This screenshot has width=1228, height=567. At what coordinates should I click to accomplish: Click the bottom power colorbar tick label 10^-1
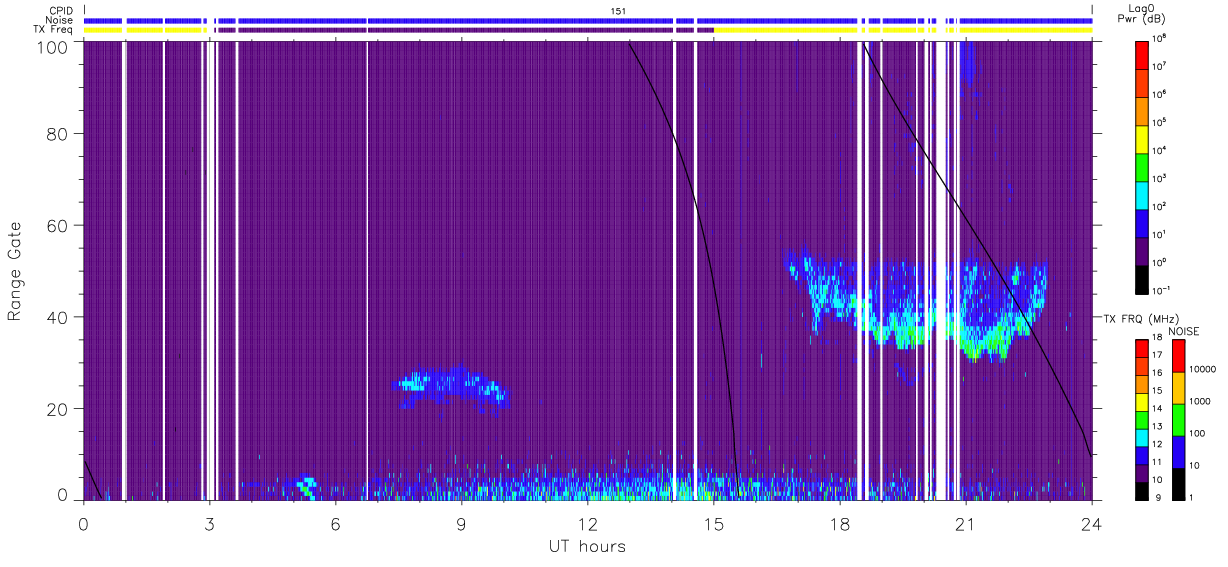1161,290
